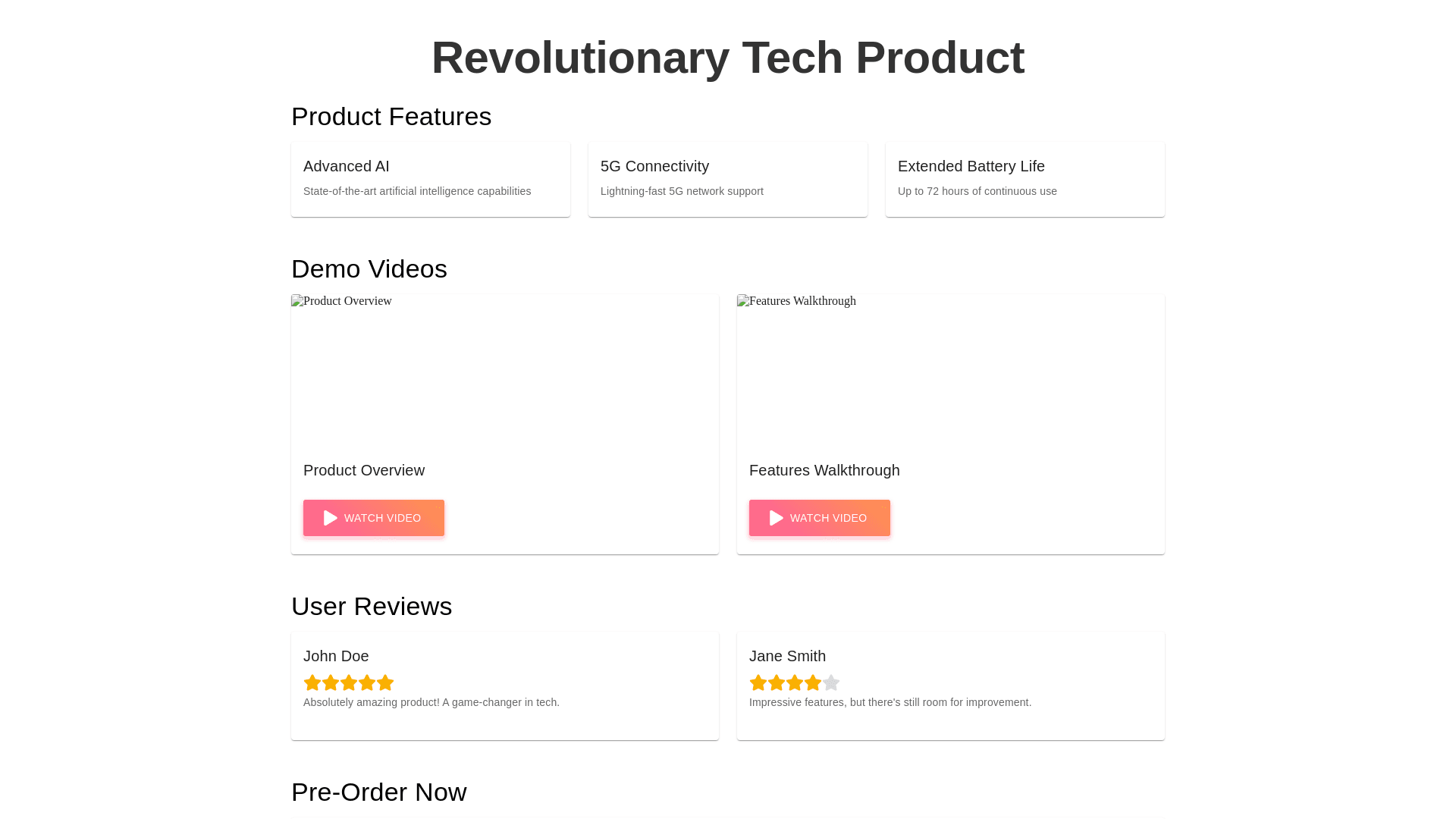Click John Doe's third rating star
Screen dimensions: 1456x819
click(x=349, y=682)
